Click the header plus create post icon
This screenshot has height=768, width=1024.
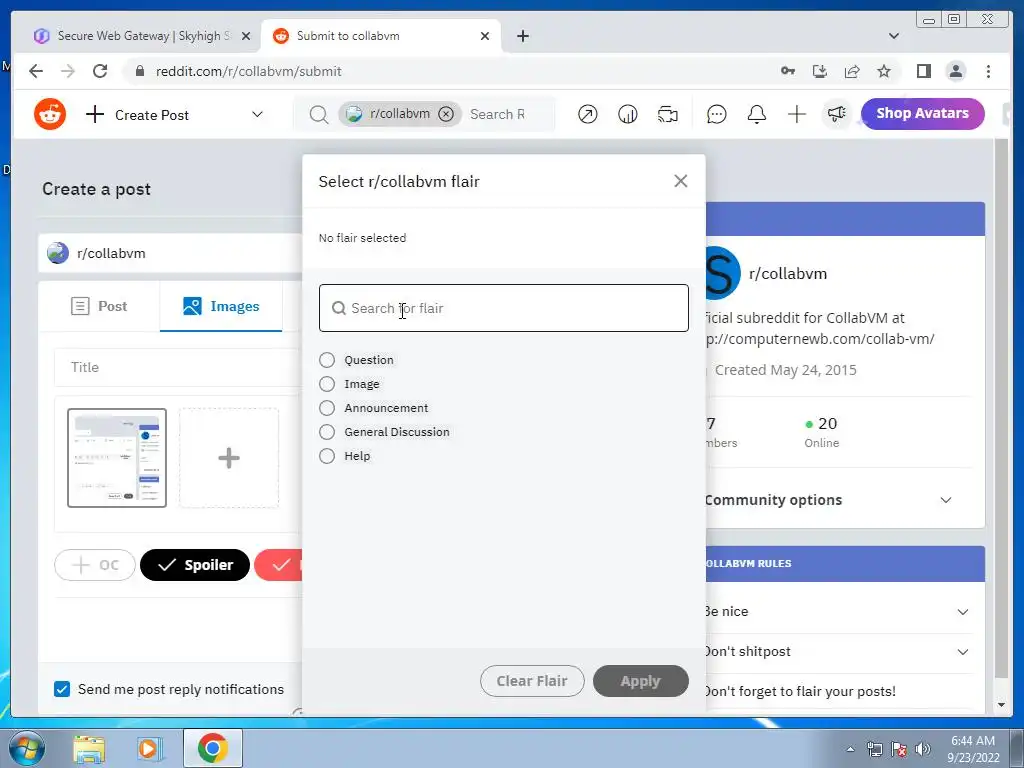click(796, 114)
